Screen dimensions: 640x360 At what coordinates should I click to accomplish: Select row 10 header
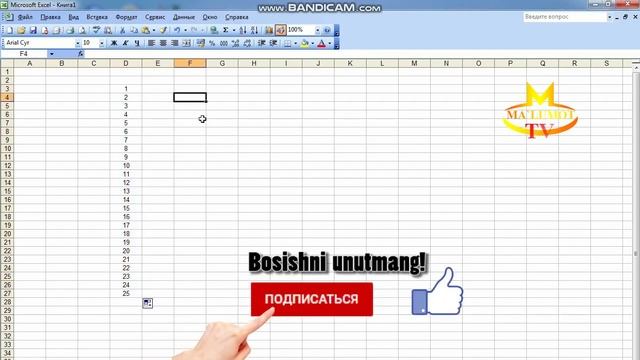coord(7,149)
